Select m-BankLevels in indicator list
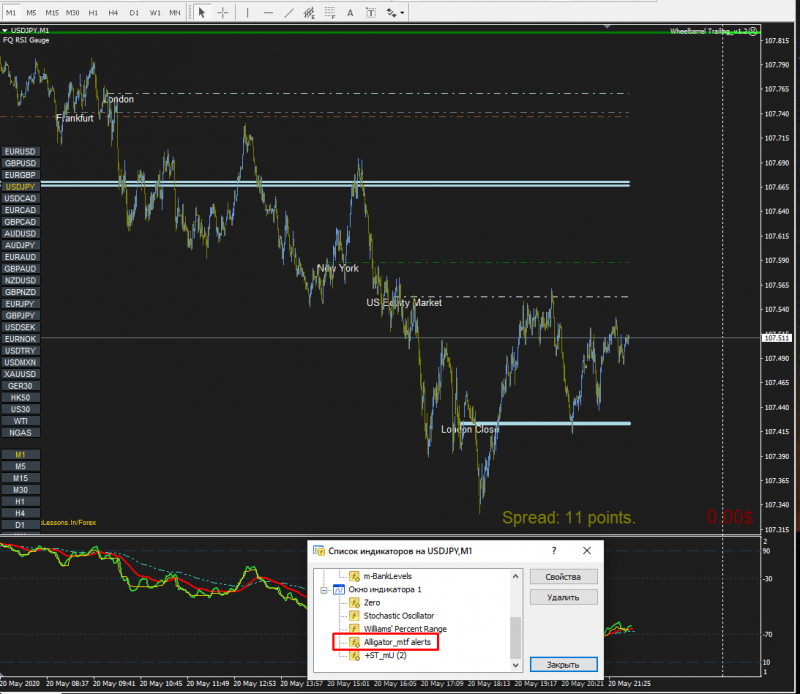800x694 pixels. pyautogui.click(x=387, y=576)
